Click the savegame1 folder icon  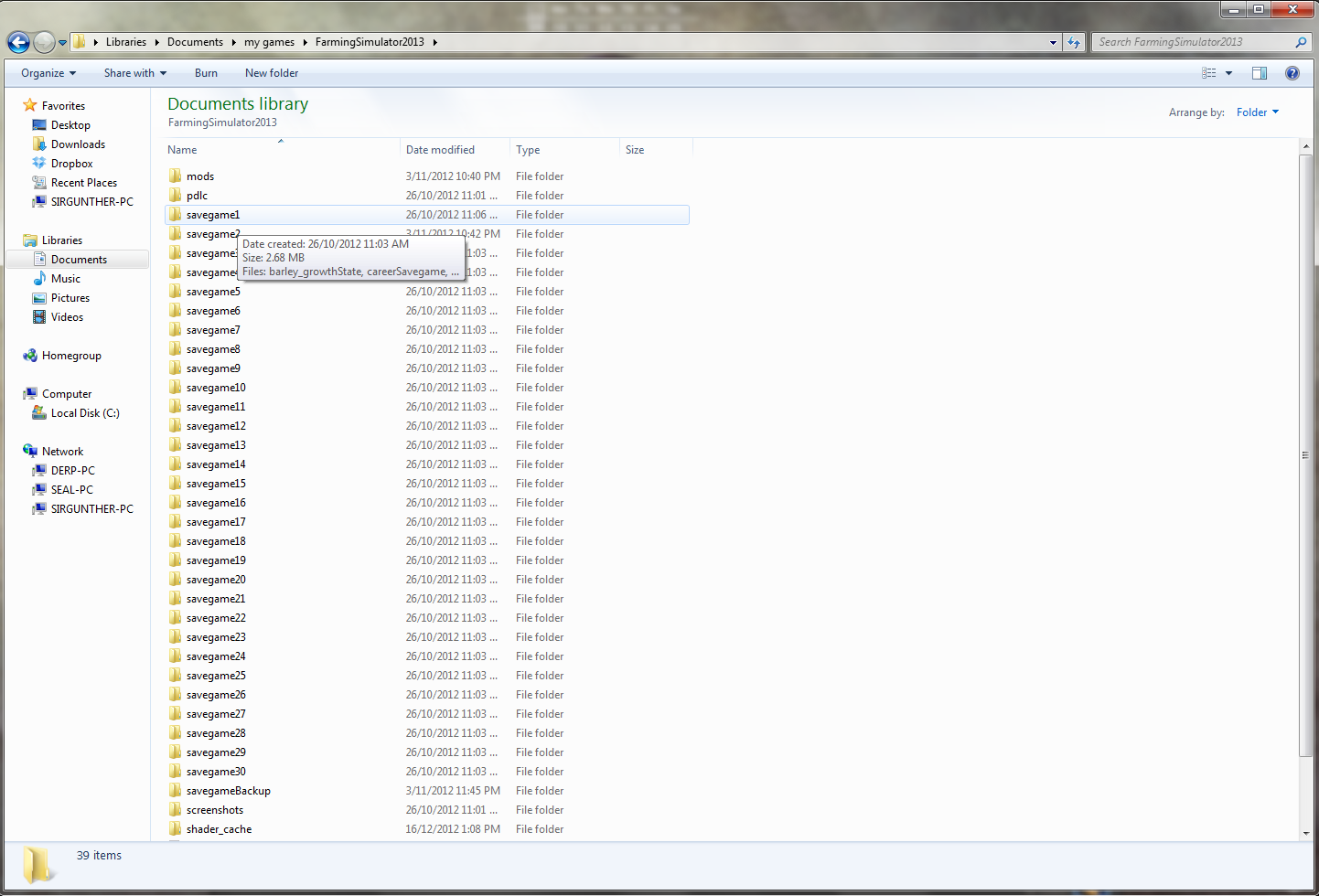pyautogui.click(x=175, y=215)
